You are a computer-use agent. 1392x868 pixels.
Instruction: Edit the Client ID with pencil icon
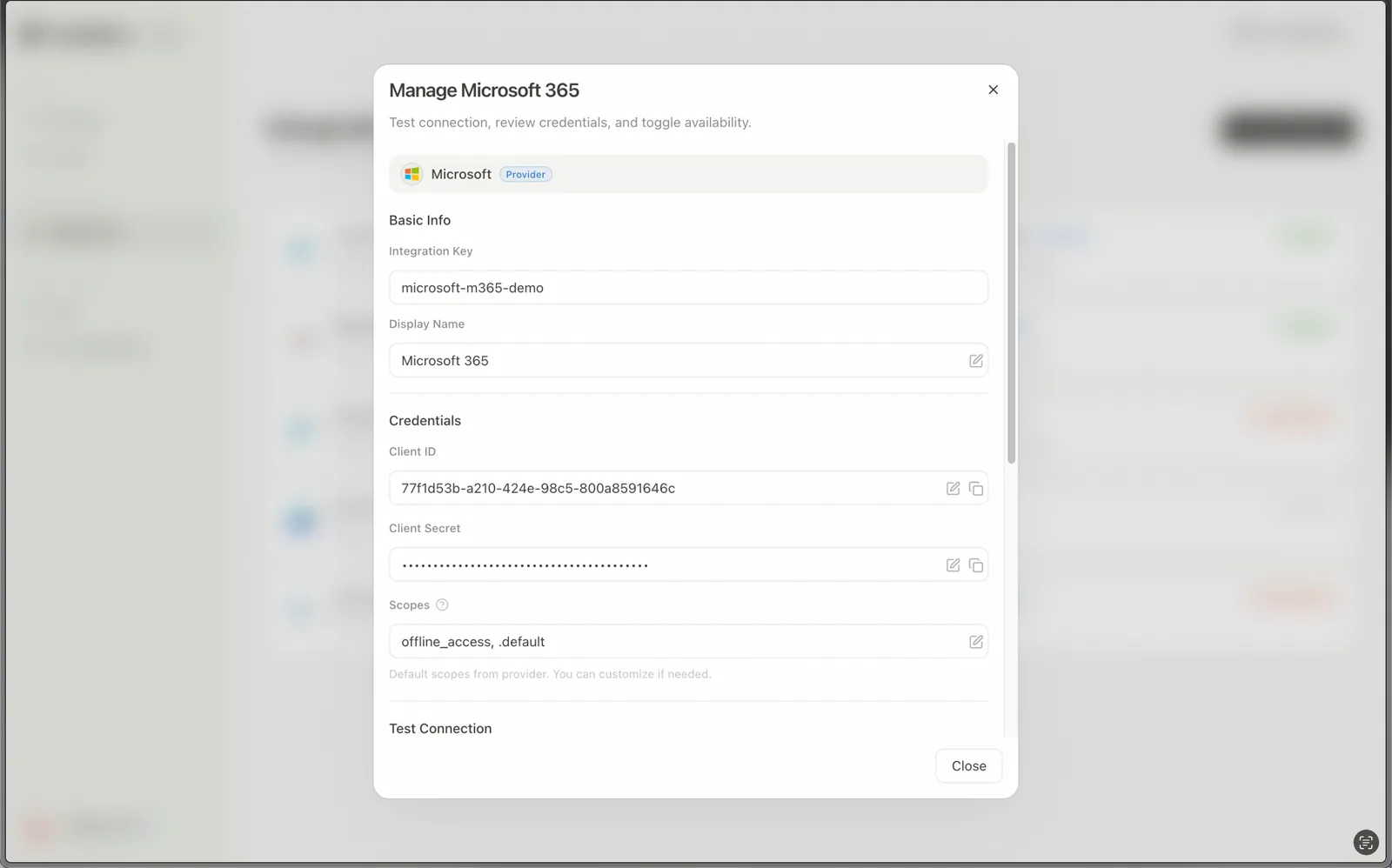click(x=953, y=489)
